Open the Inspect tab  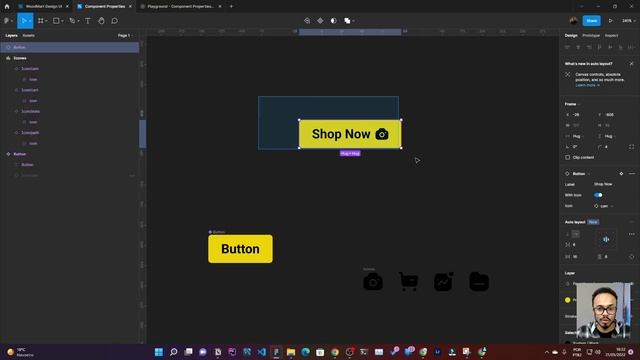[611, 36]
